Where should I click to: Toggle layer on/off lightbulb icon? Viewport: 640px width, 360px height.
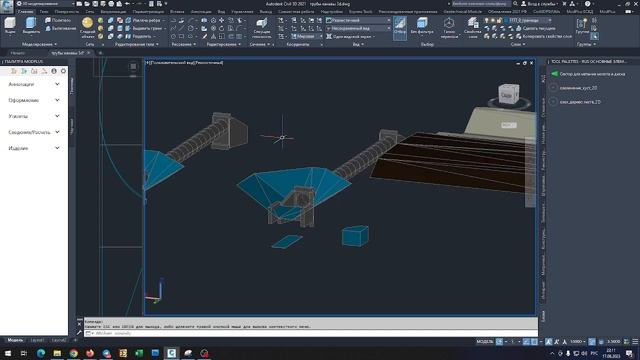486,20
